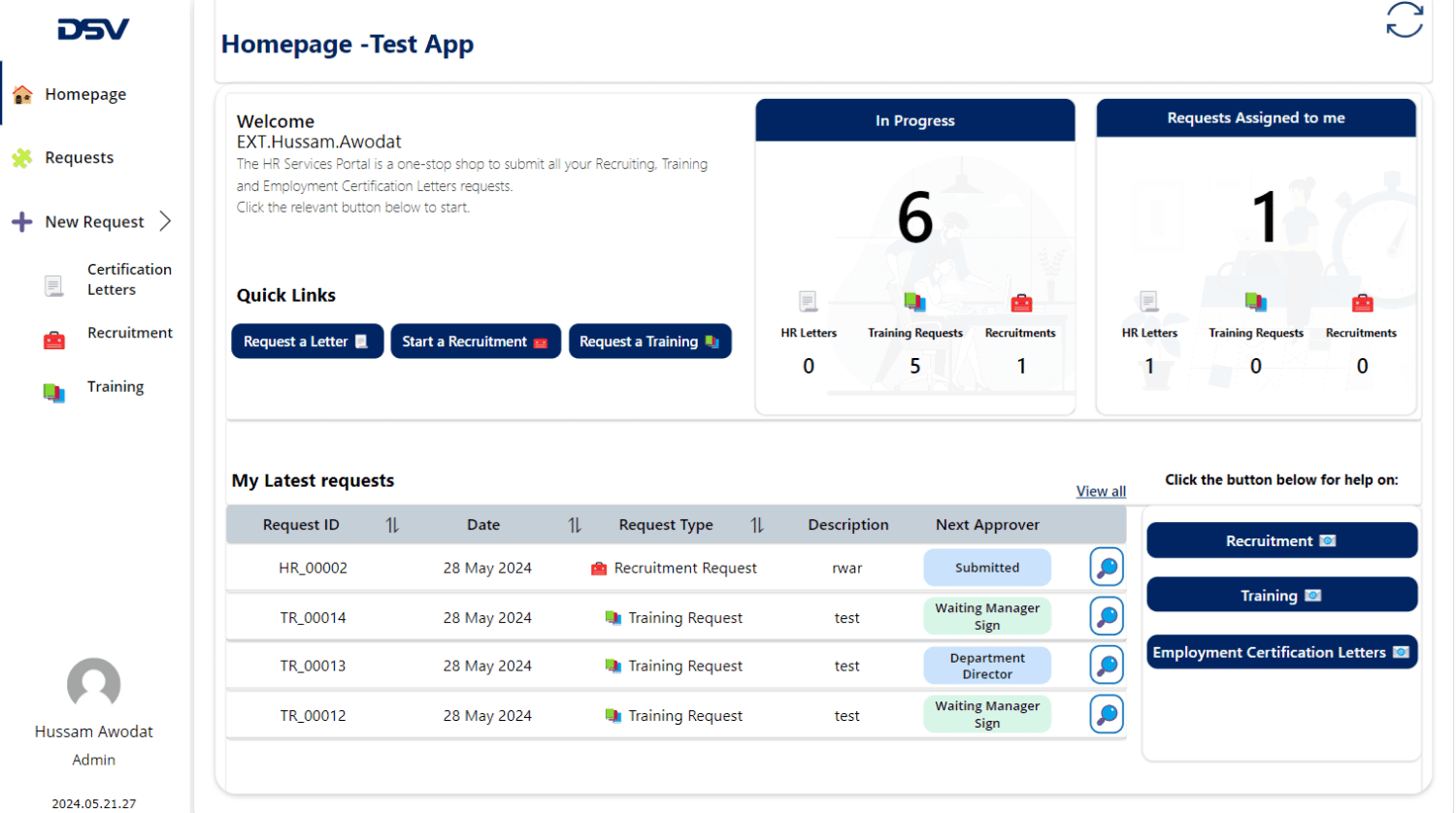The image size is (1456, 813).
Task: Click the TR_00013 request ID cell
Action: 313,666
